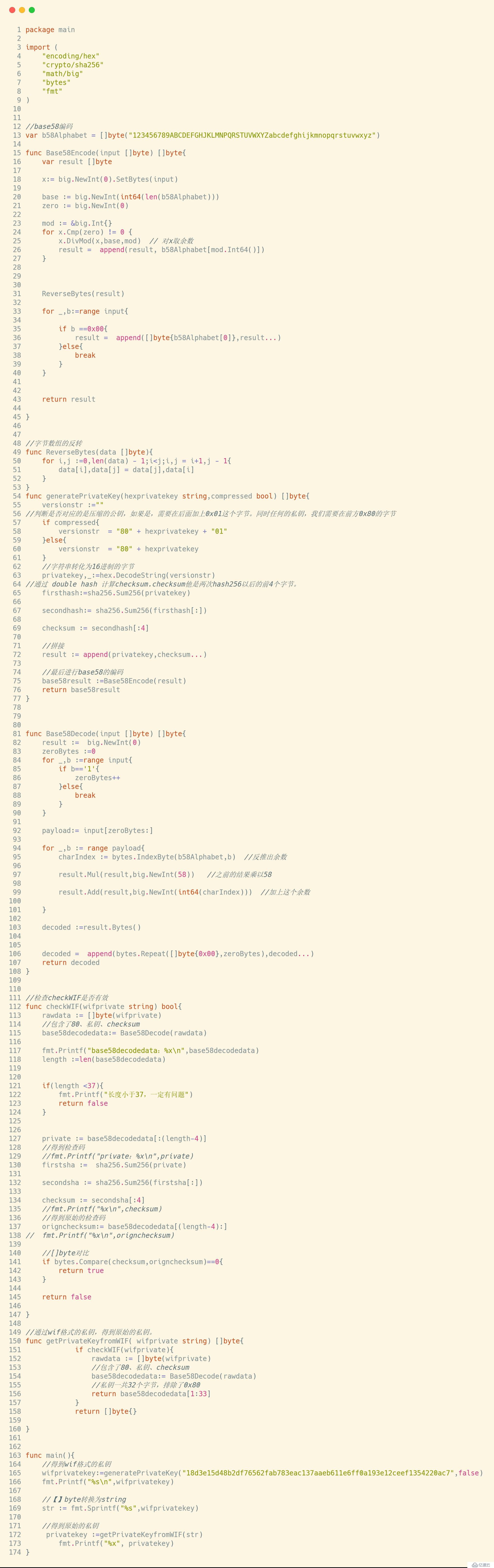Click the 'if compressed{' line
The image size is (494, 1568).
tap(71, 523)
